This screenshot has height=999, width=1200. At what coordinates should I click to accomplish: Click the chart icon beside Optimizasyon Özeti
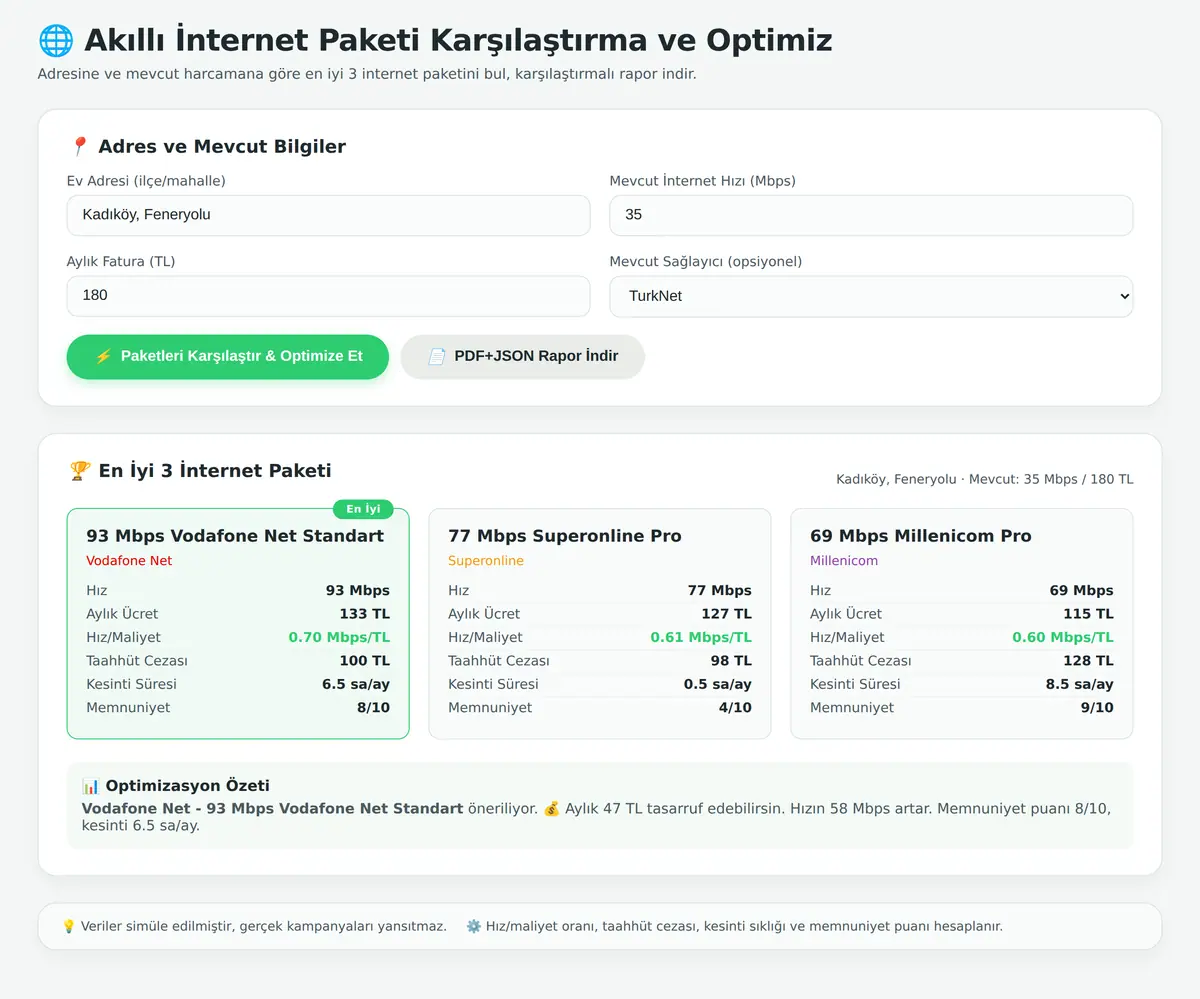[x=91, y=786]
